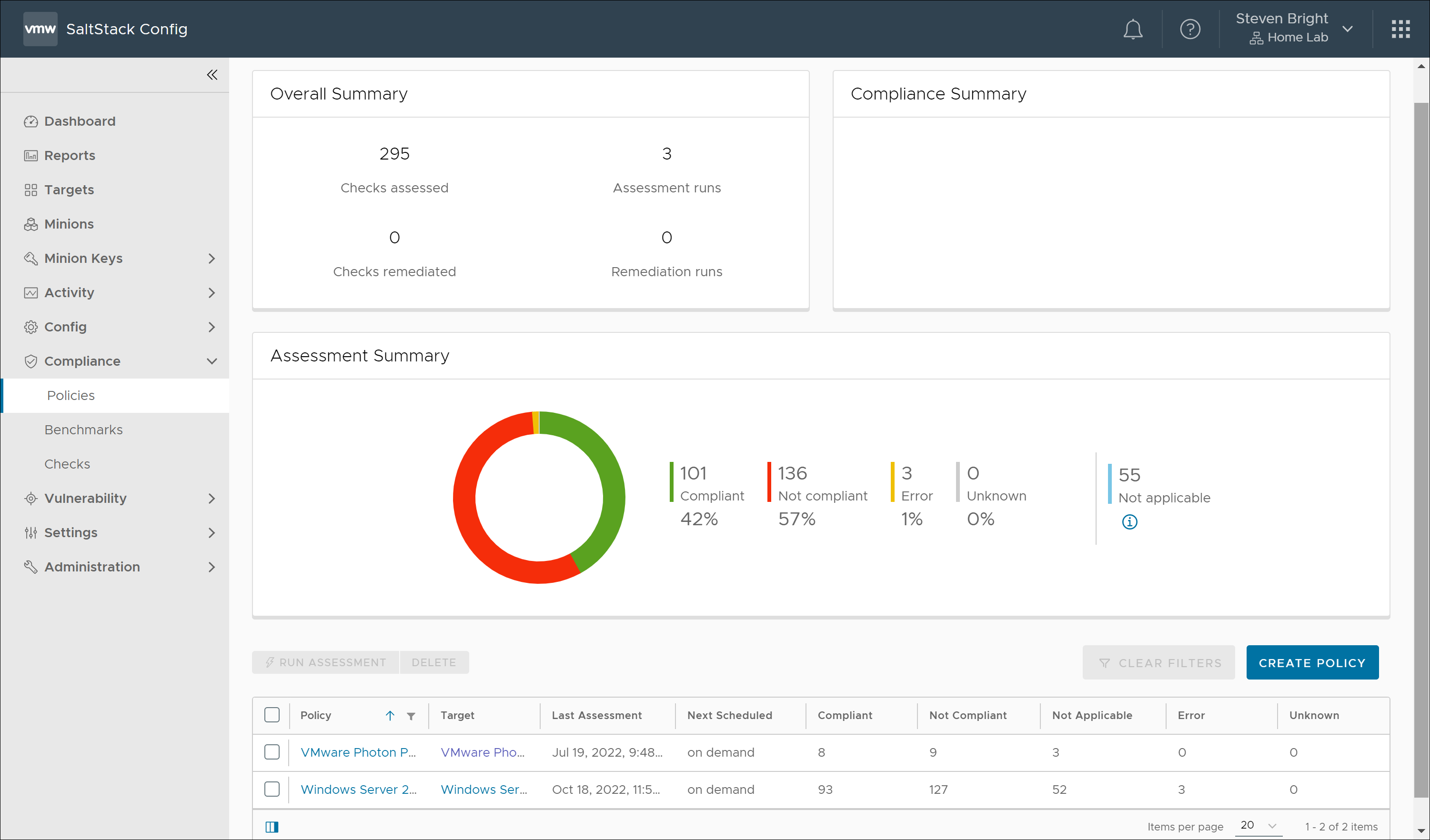Screen dimensions: 1430x840
Task: Click the Policy column filter icon
Action: tap(411, 716)
